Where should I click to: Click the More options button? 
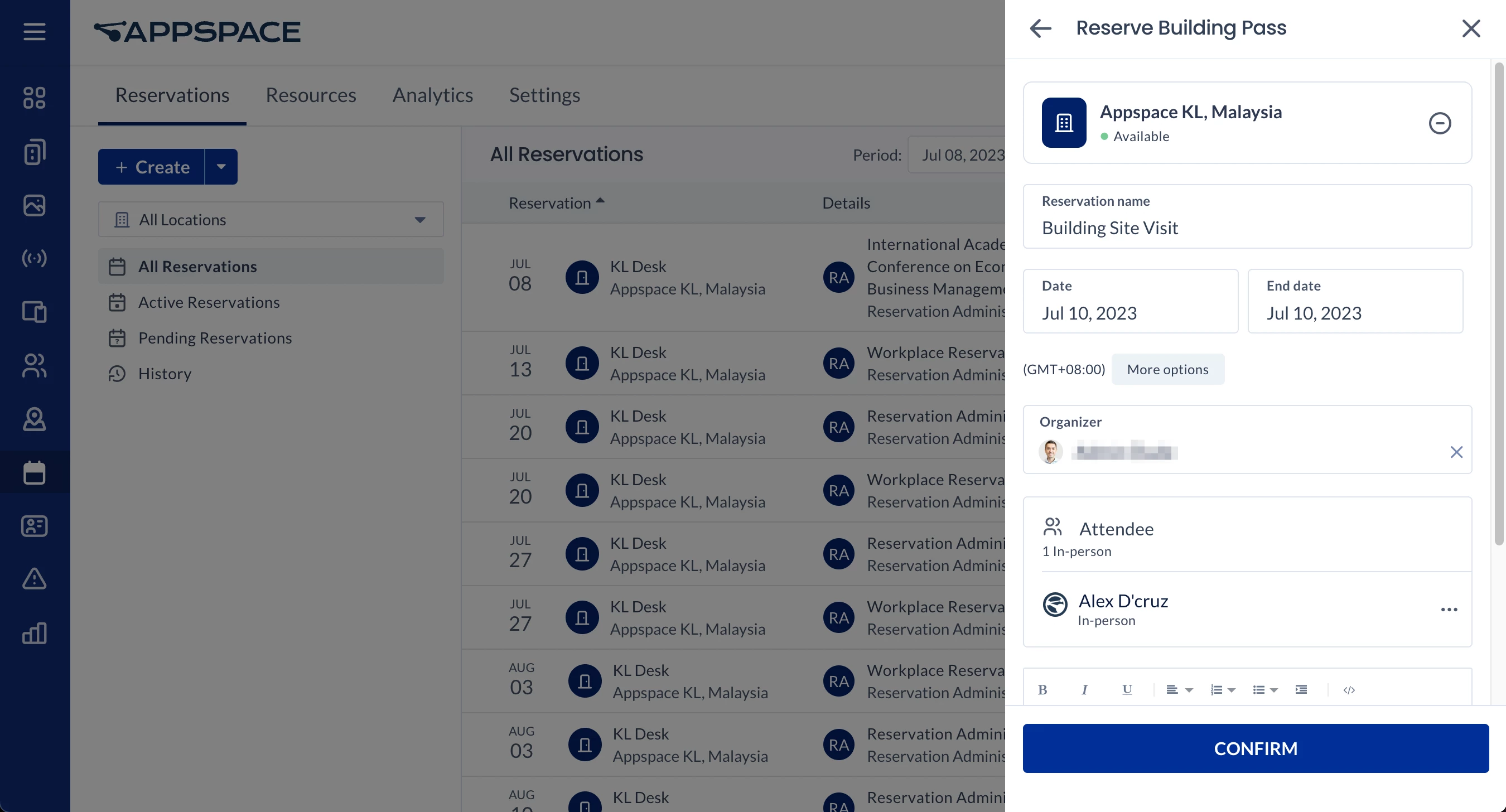[x=1167, y=369]
